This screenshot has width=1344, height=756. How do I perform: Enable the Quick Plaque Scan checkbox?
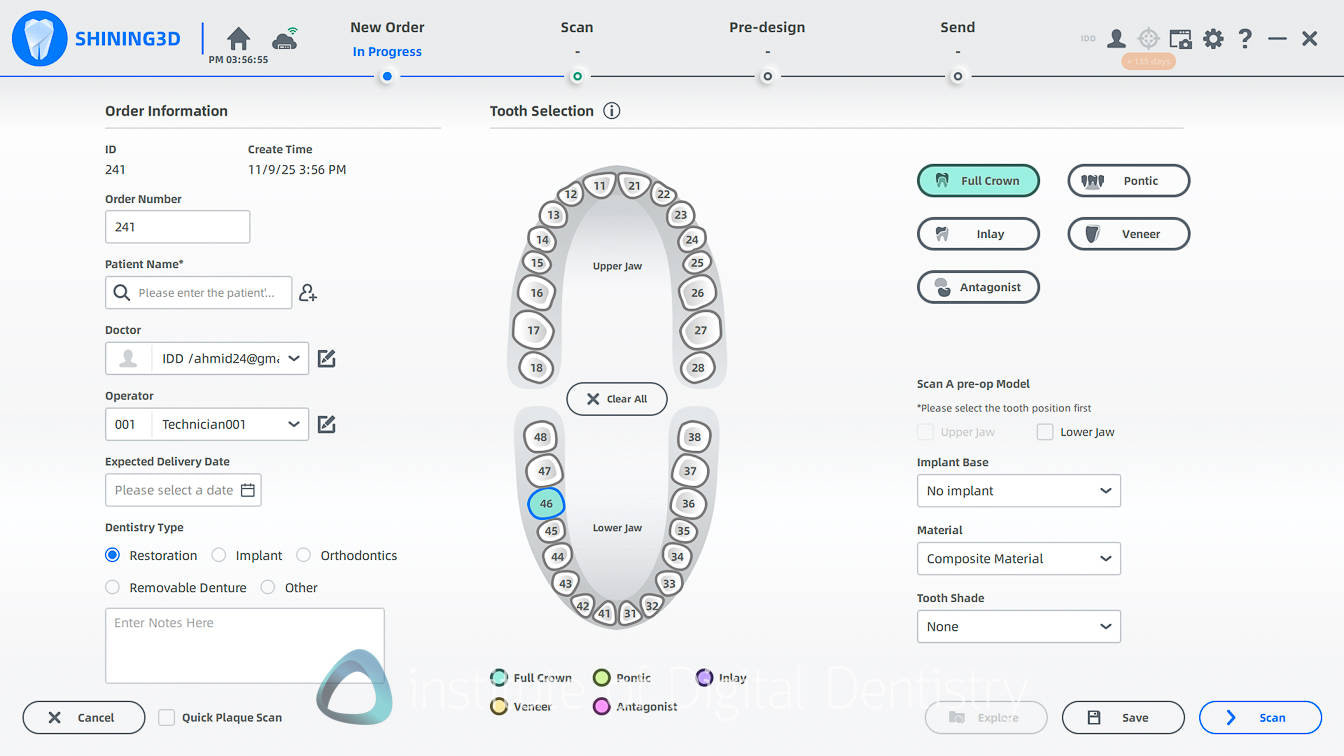click(166, 717)
